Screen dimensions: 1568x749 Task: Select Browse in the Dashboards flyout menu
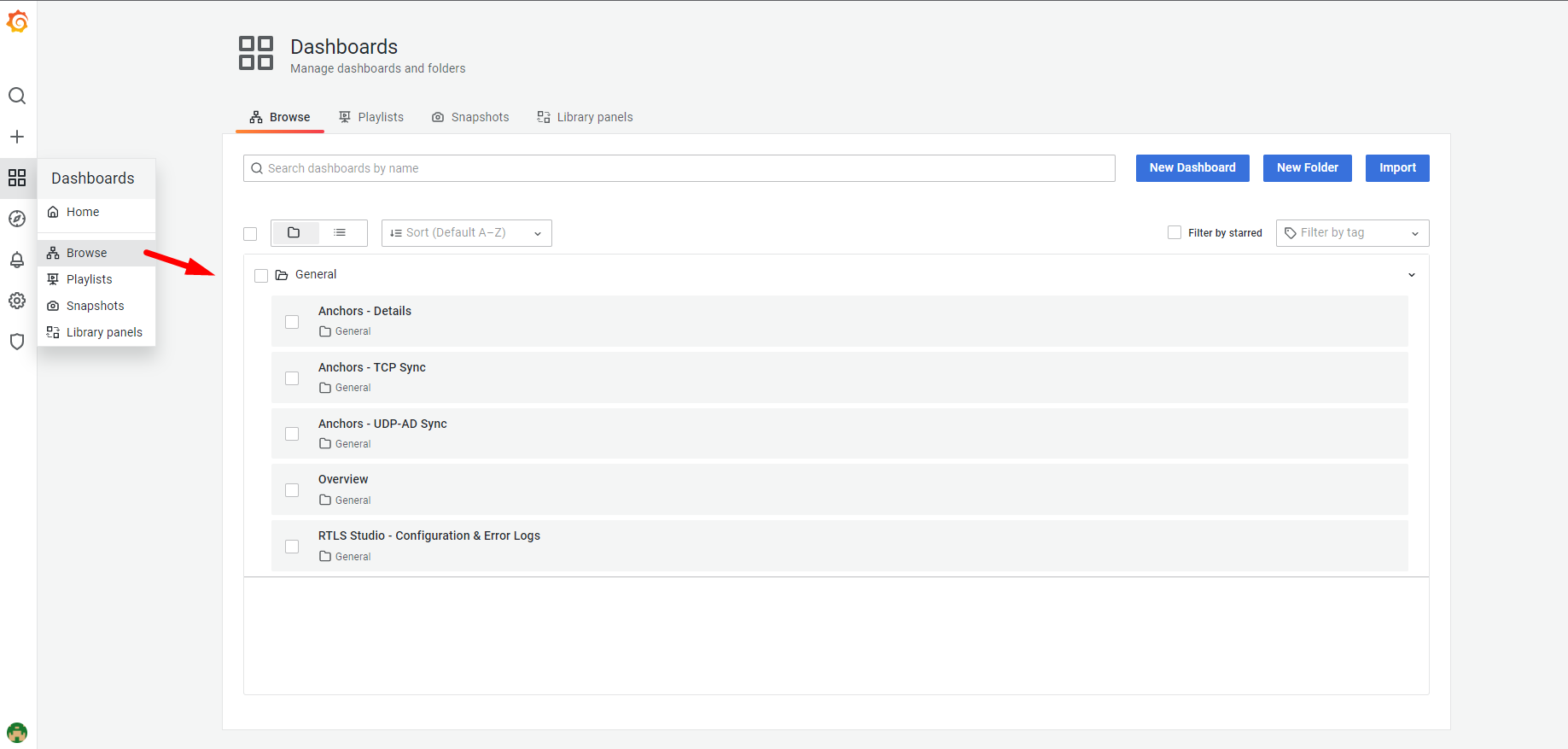[96, 253]
